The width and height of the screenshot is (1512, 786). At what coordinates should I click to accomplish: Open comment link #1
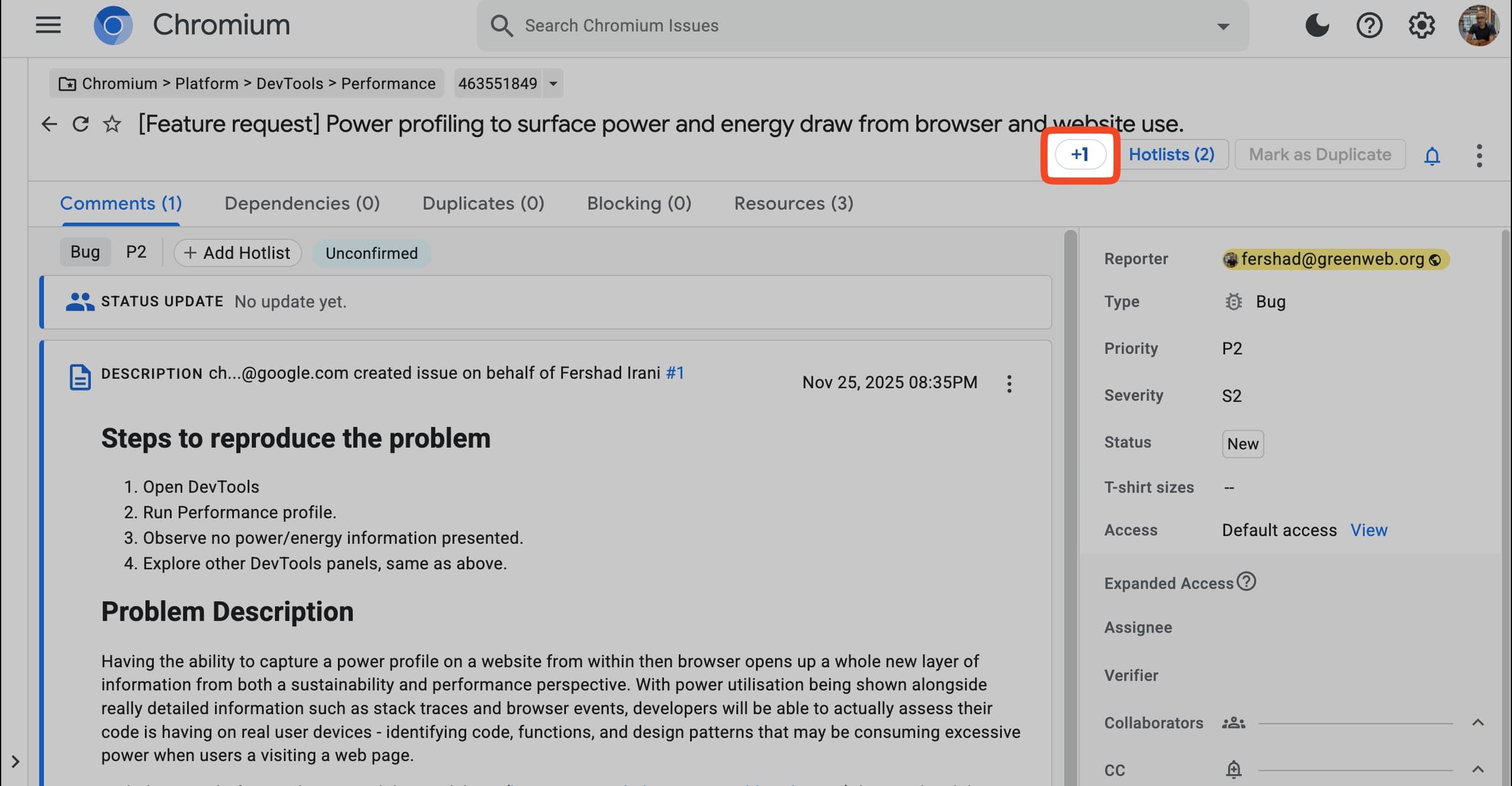[x=675, y=373]
